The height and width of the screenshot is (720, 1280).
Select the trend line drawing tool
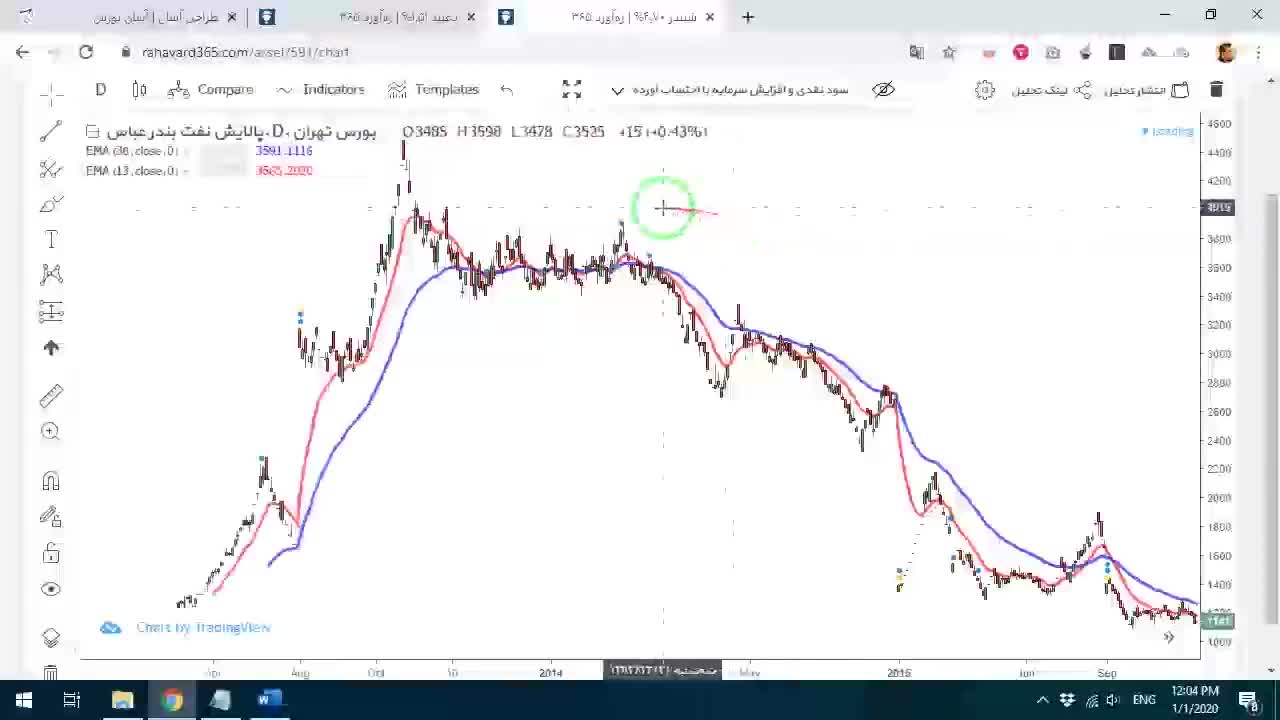pos(51,132)
